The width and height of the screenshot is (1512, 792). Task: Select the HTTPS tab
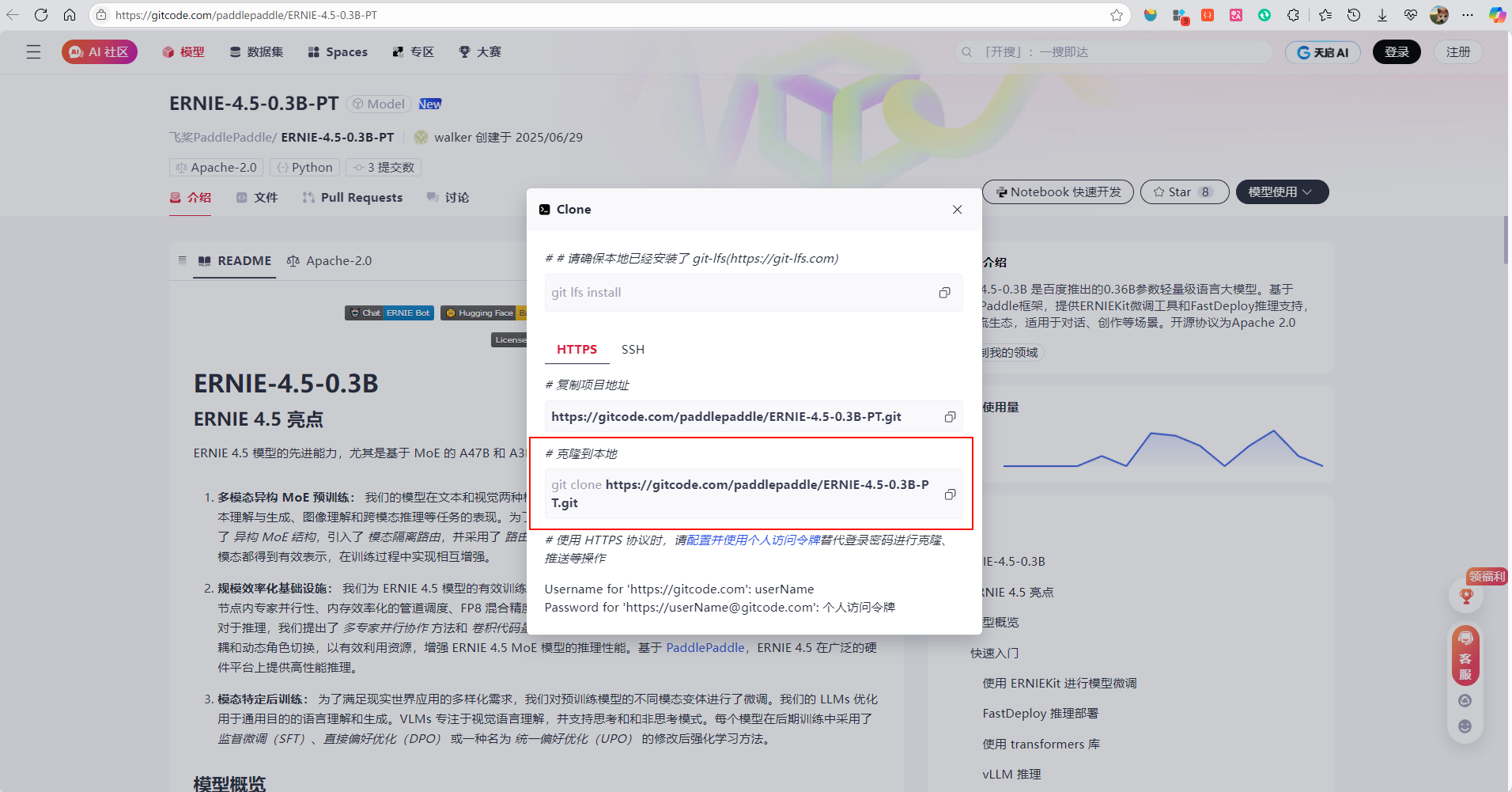click(x=576, y=350)
